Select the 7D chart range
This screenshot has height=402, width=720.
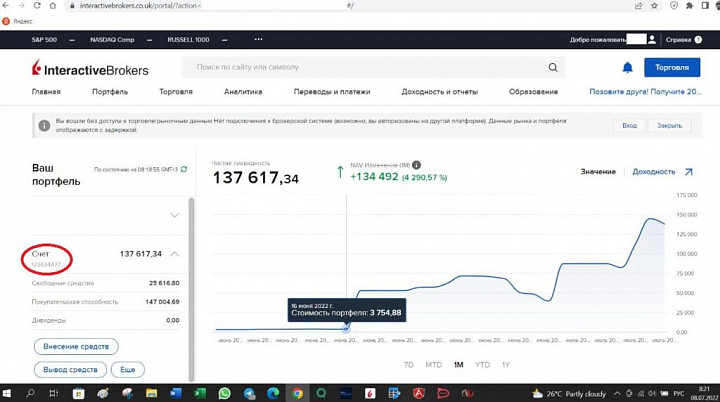(408, 365)
